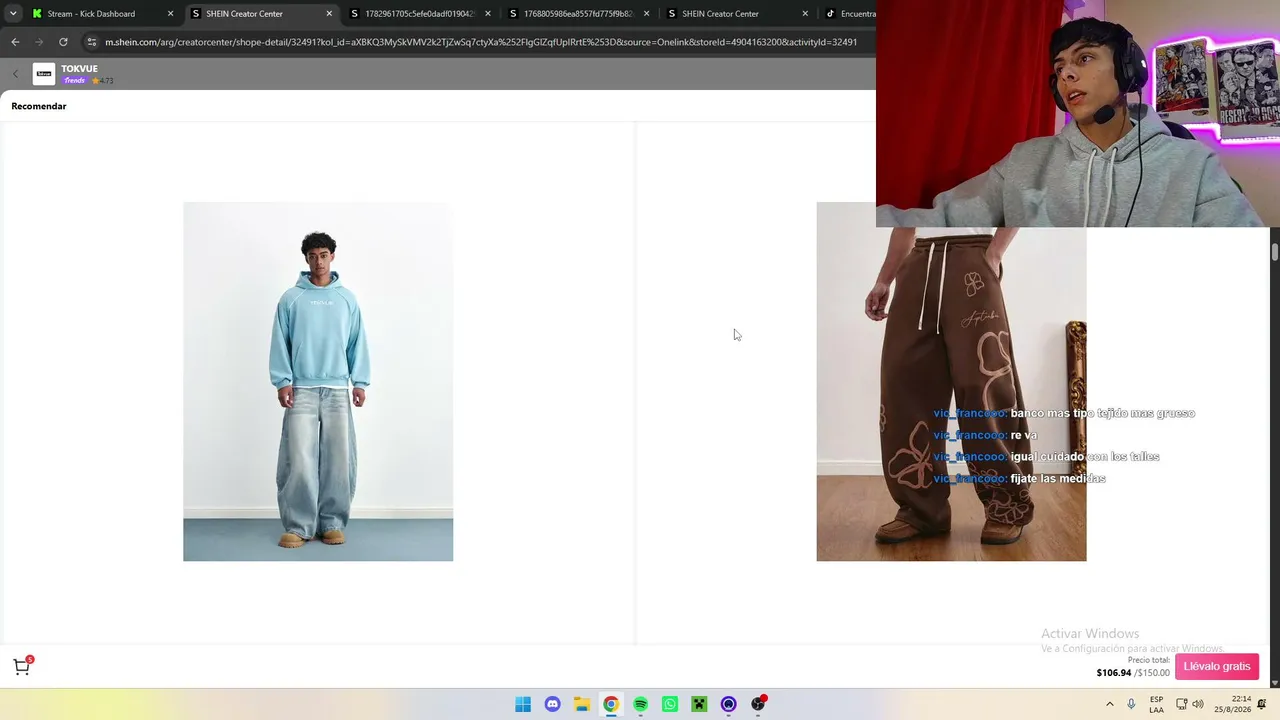Open the Windows Start menu
This screenshot has height=720, width=1280.
click(523, 704)
